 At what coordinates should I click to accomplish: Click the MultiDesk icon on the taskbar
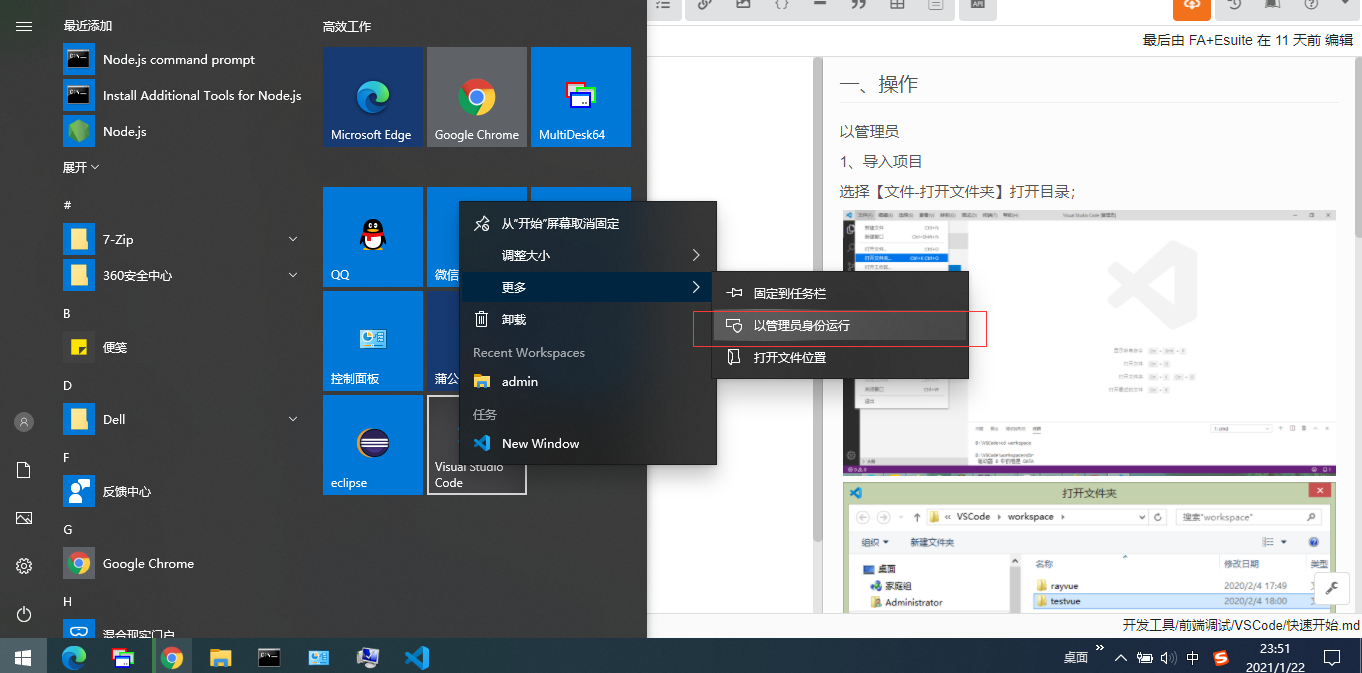123,657
